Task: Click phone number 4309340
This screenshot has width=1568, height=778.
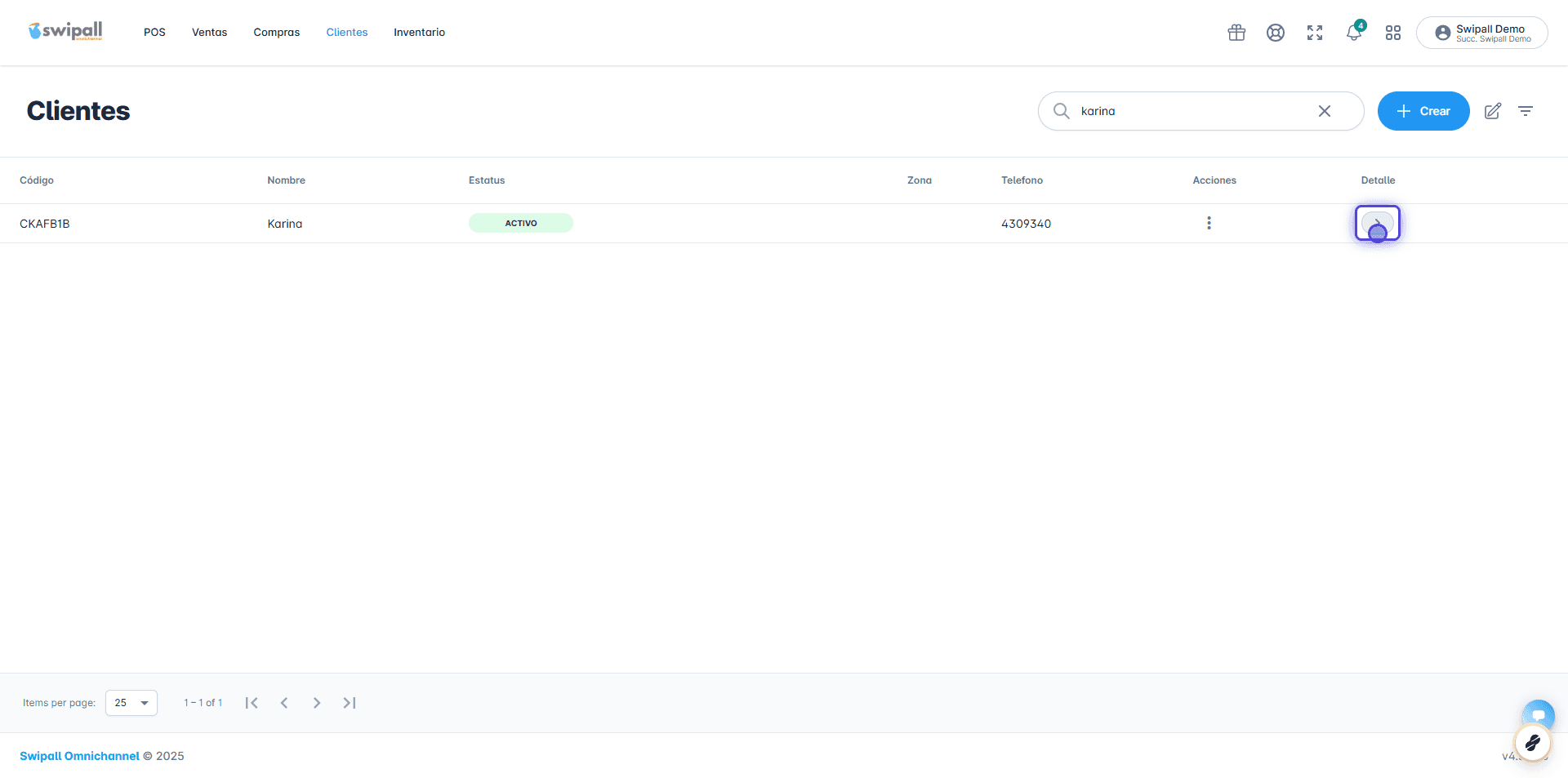Action: (x=1027, y=224)
